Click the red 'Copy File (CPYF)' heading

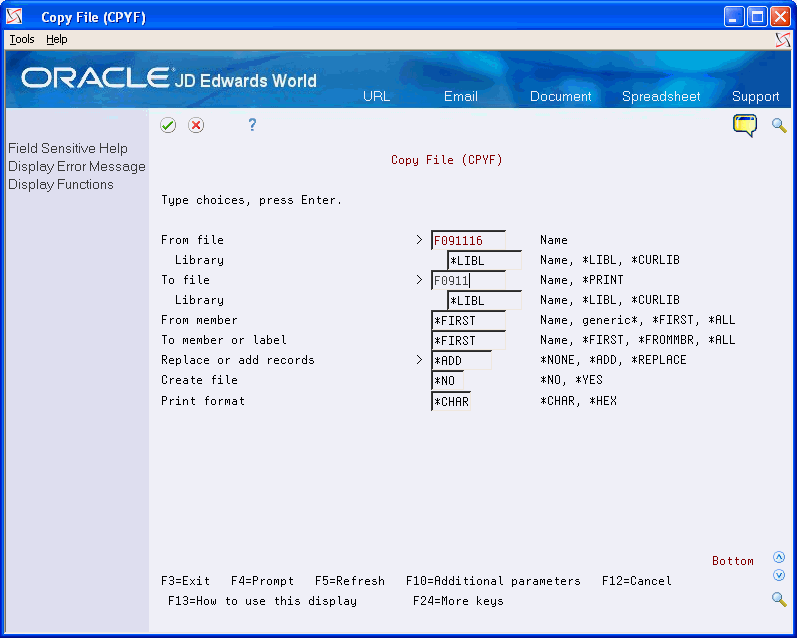(x=446, y=160)
